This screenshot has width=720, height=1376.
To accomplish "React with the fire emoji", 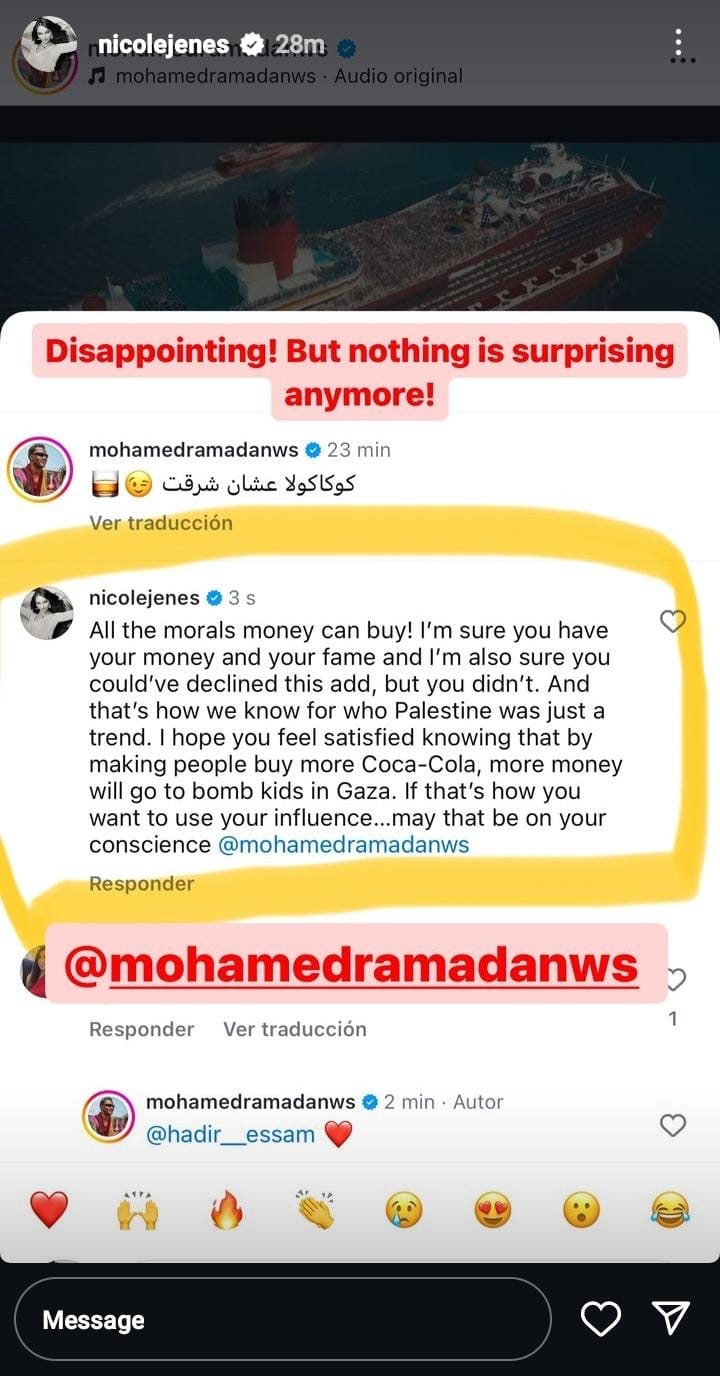I will (226, 1211).
